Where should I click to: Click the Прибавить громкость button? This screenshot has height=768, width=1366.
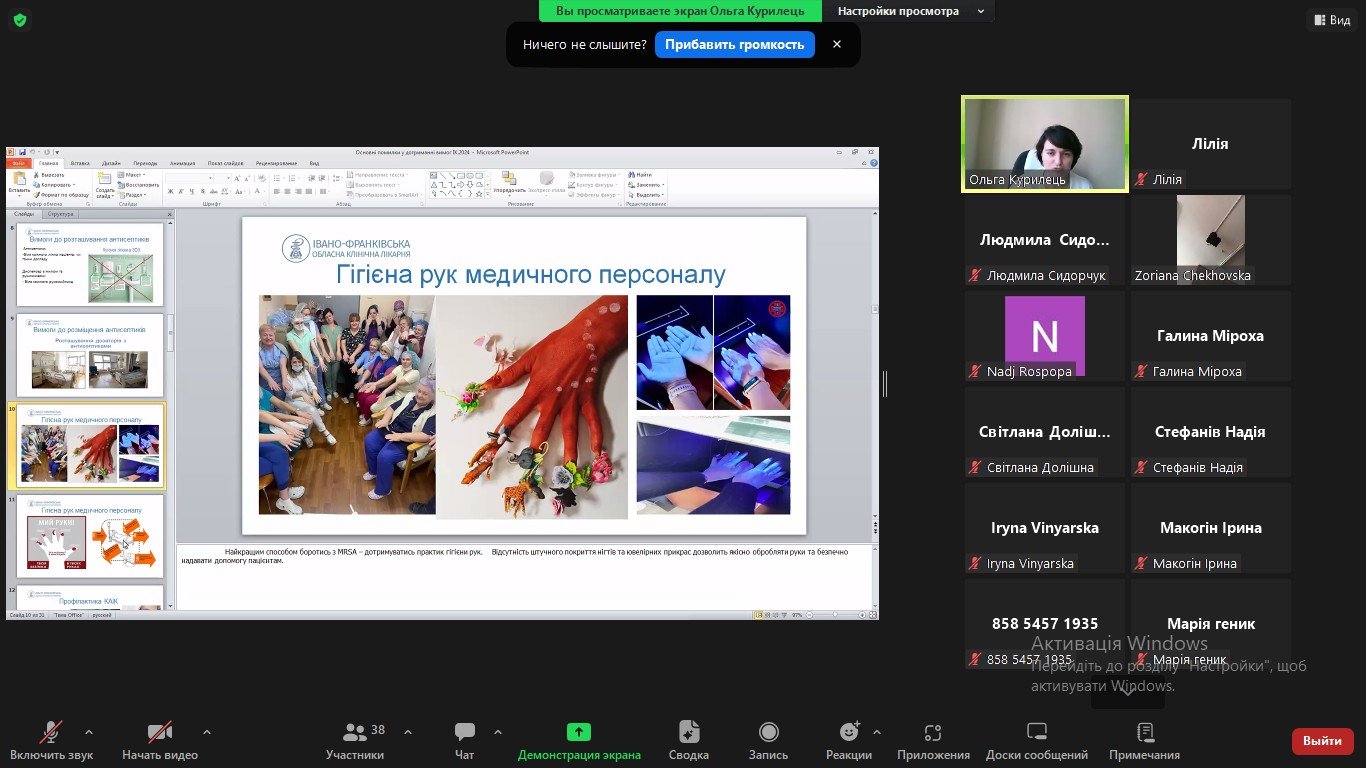(734, 44)
